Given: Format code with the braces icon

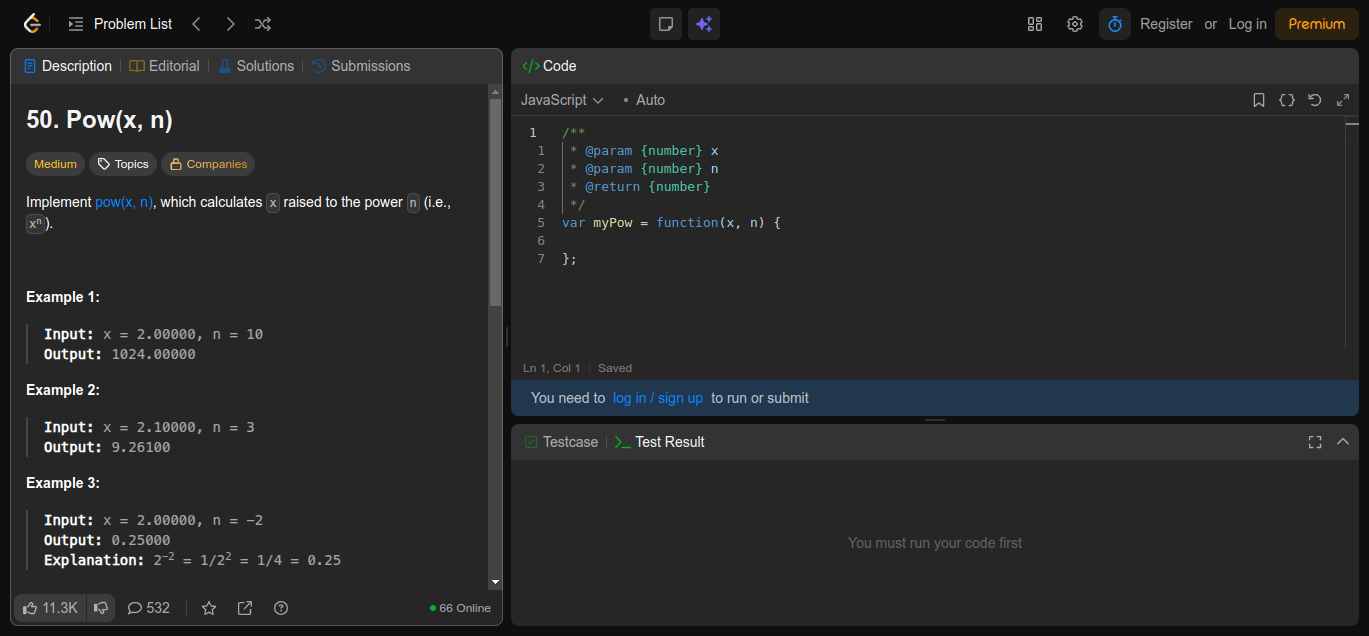Looking at the screenshot, I should [x=1287, y=100].
